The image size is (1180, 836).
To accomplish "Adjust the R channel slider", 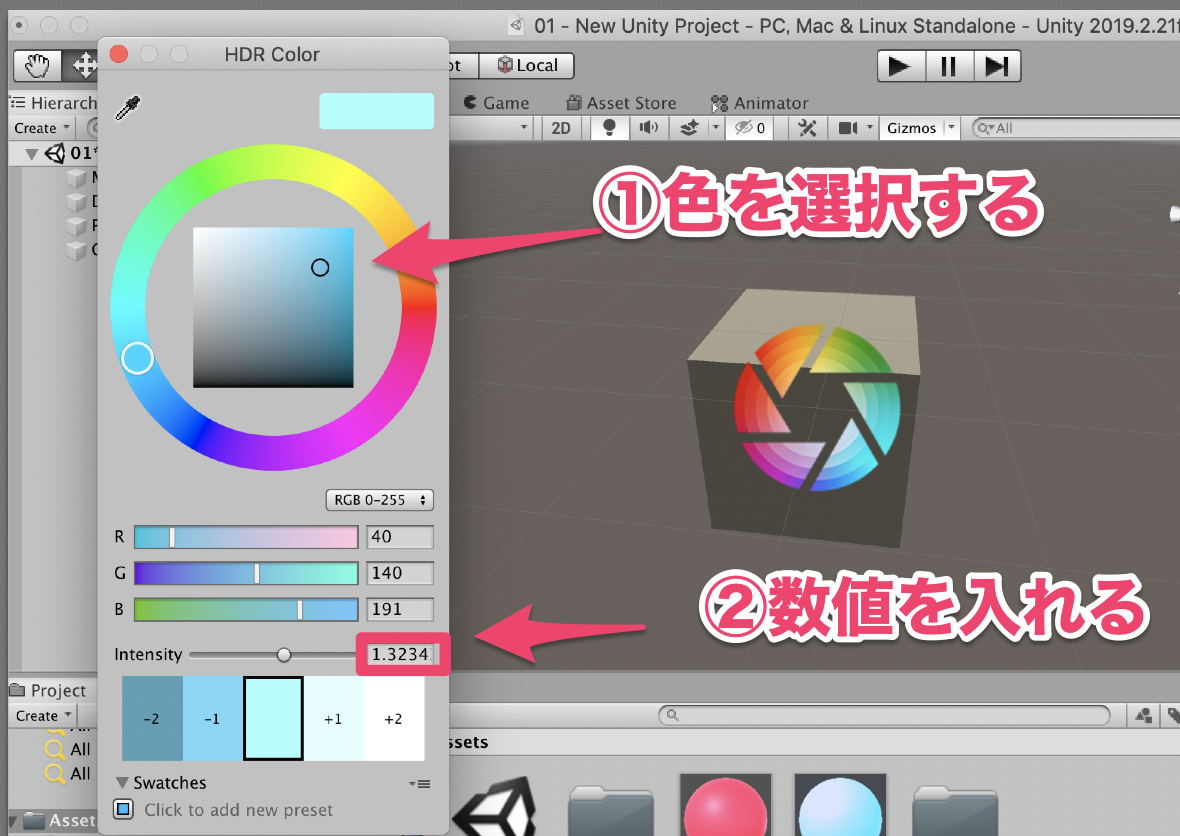I will [246, 537].
